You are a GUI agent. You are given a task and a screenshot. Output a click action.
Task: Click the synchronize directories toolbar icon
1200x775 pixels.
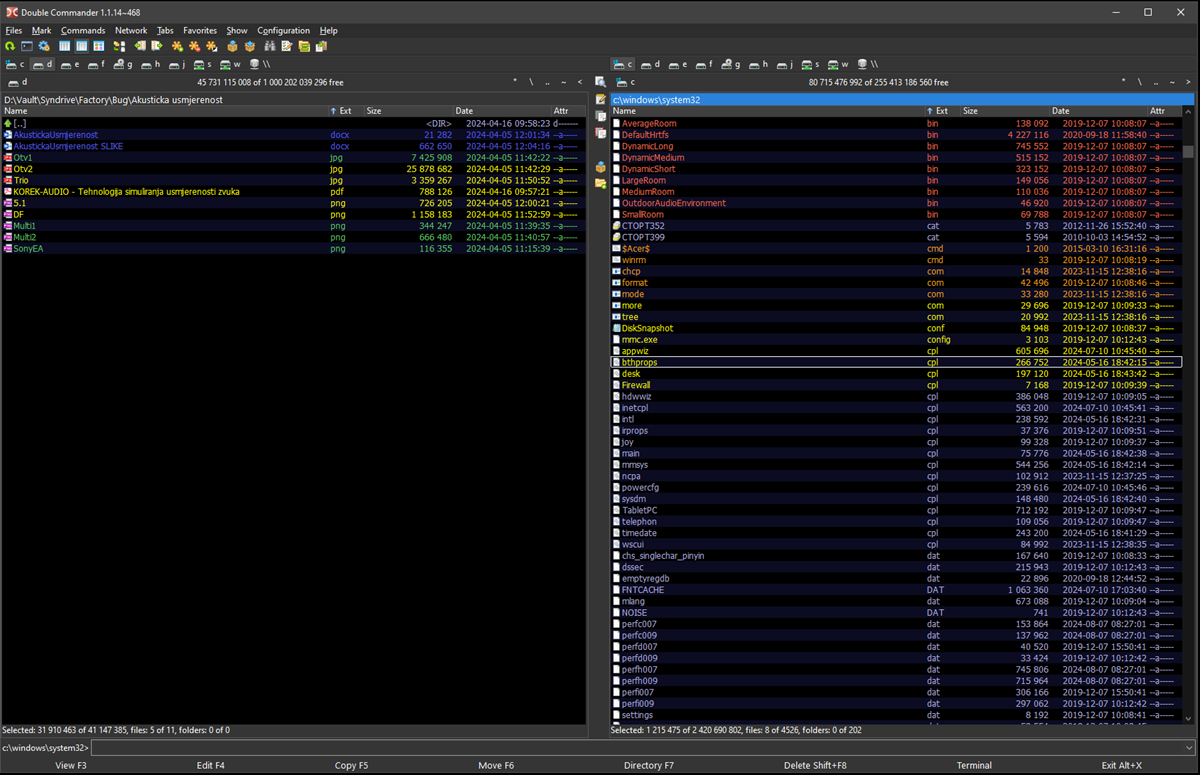[304, 46]
